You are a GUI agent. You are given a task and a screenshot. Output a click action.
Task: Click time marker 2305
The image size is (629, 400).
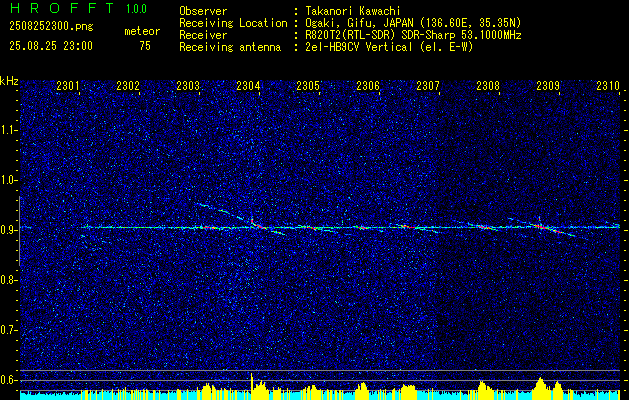tap(308, 85)
